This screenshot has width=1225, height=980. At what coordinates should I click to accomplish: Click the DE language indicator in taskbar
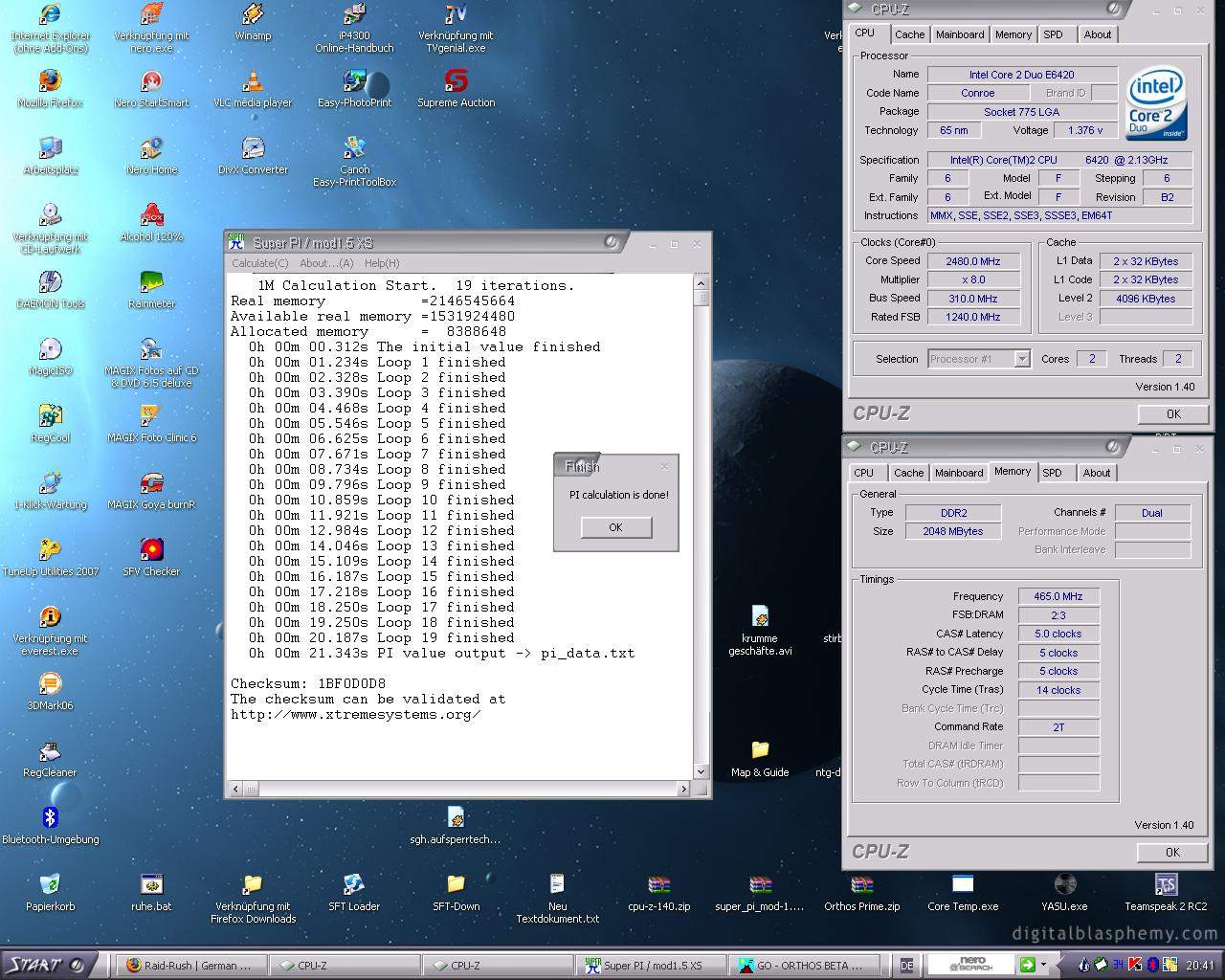click(906, 965)
